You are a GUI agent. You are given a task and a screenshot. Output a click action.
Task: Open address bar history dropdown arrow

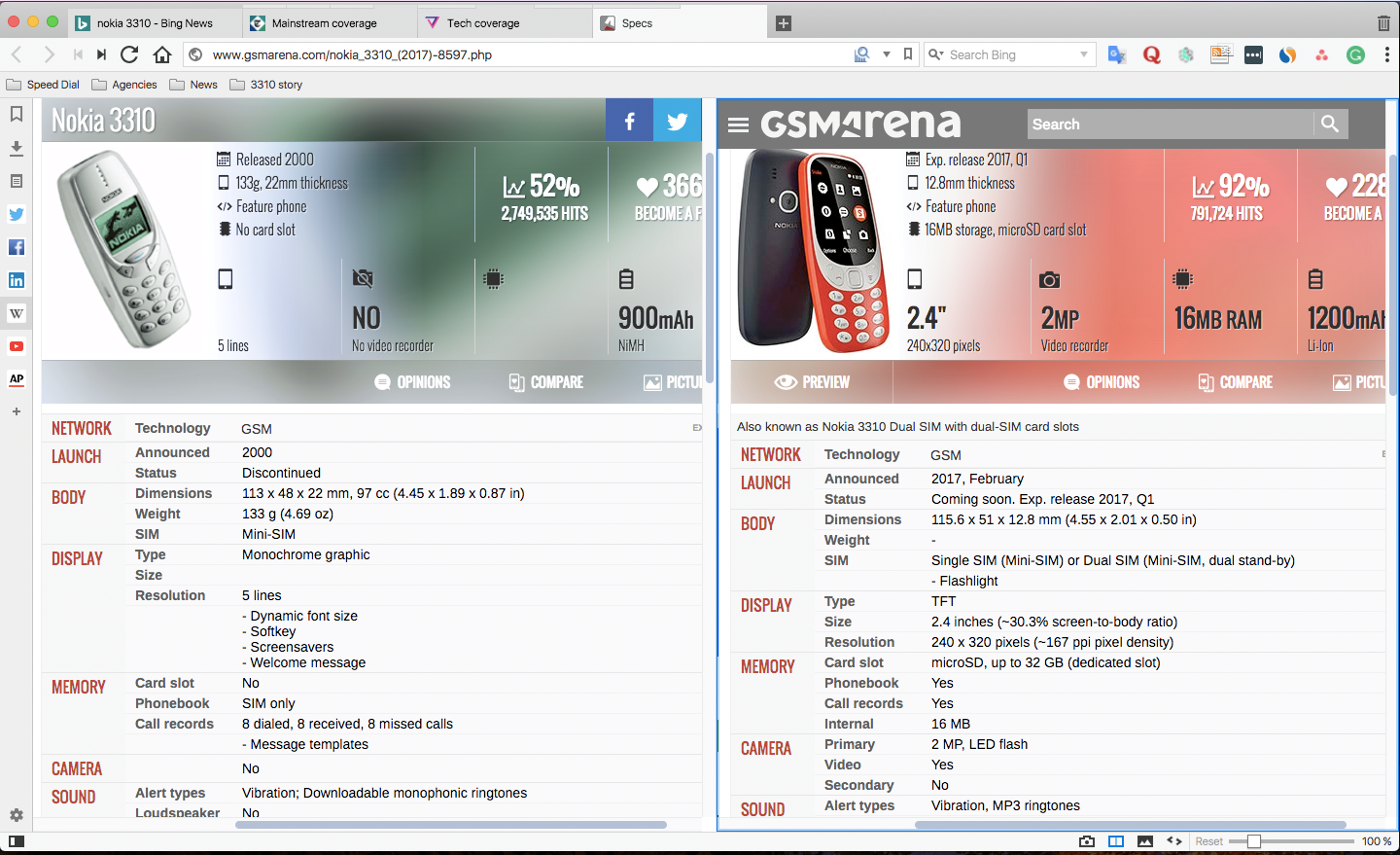tap(887, 54)
